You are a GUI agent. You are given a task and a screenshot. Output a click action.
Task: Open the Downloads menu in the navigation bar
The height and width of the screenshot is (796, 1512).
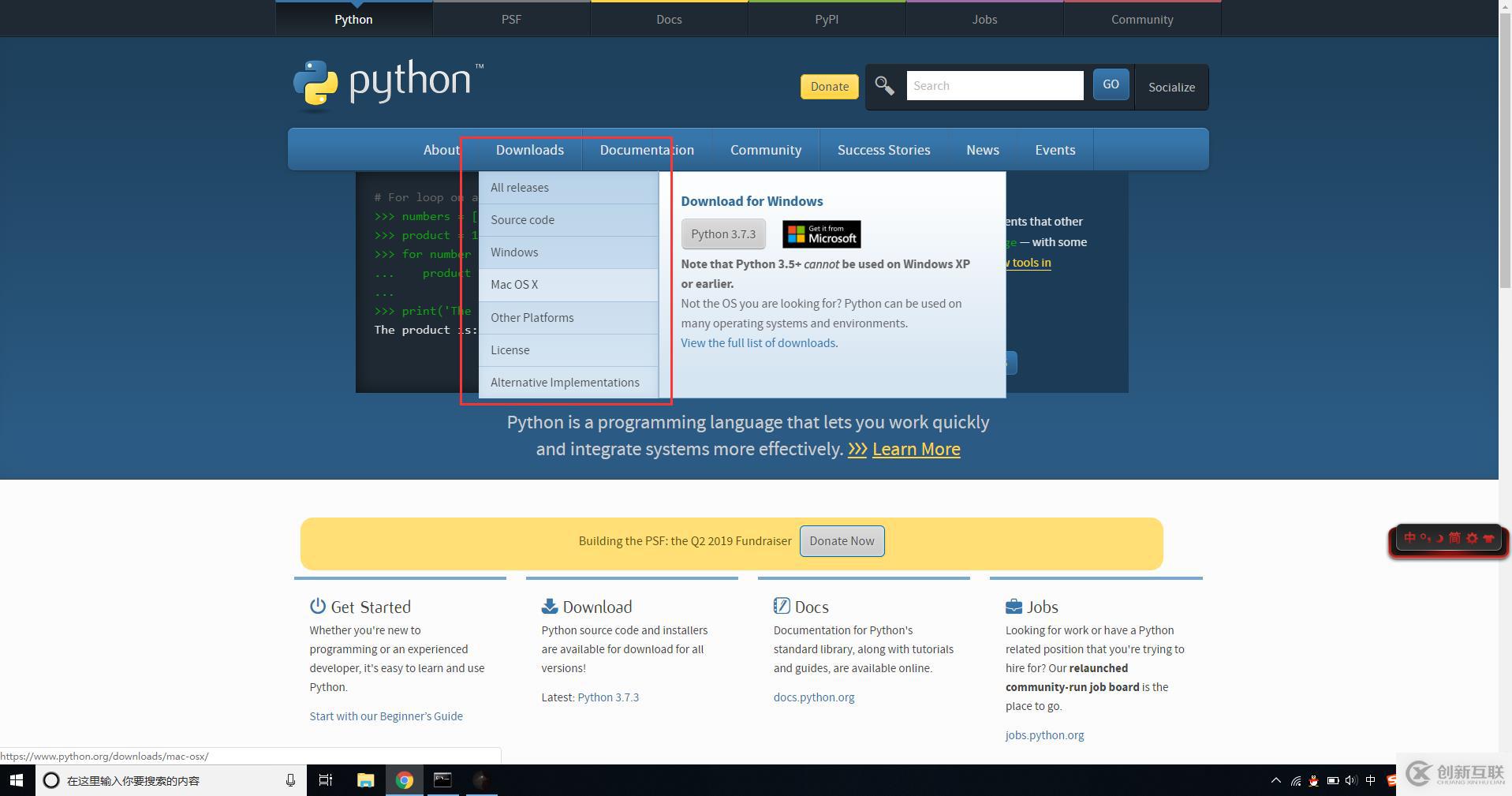tap(529, 150)
